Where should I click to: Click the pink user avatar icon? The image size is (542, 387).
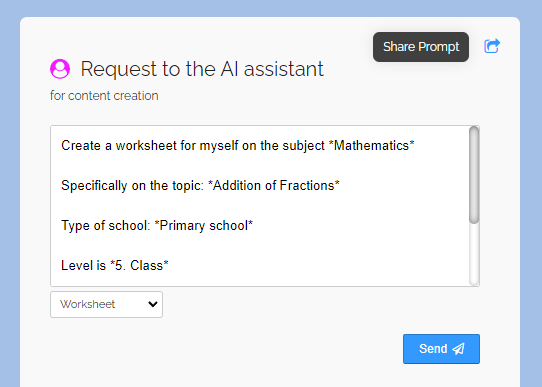(x=60, y=69)
